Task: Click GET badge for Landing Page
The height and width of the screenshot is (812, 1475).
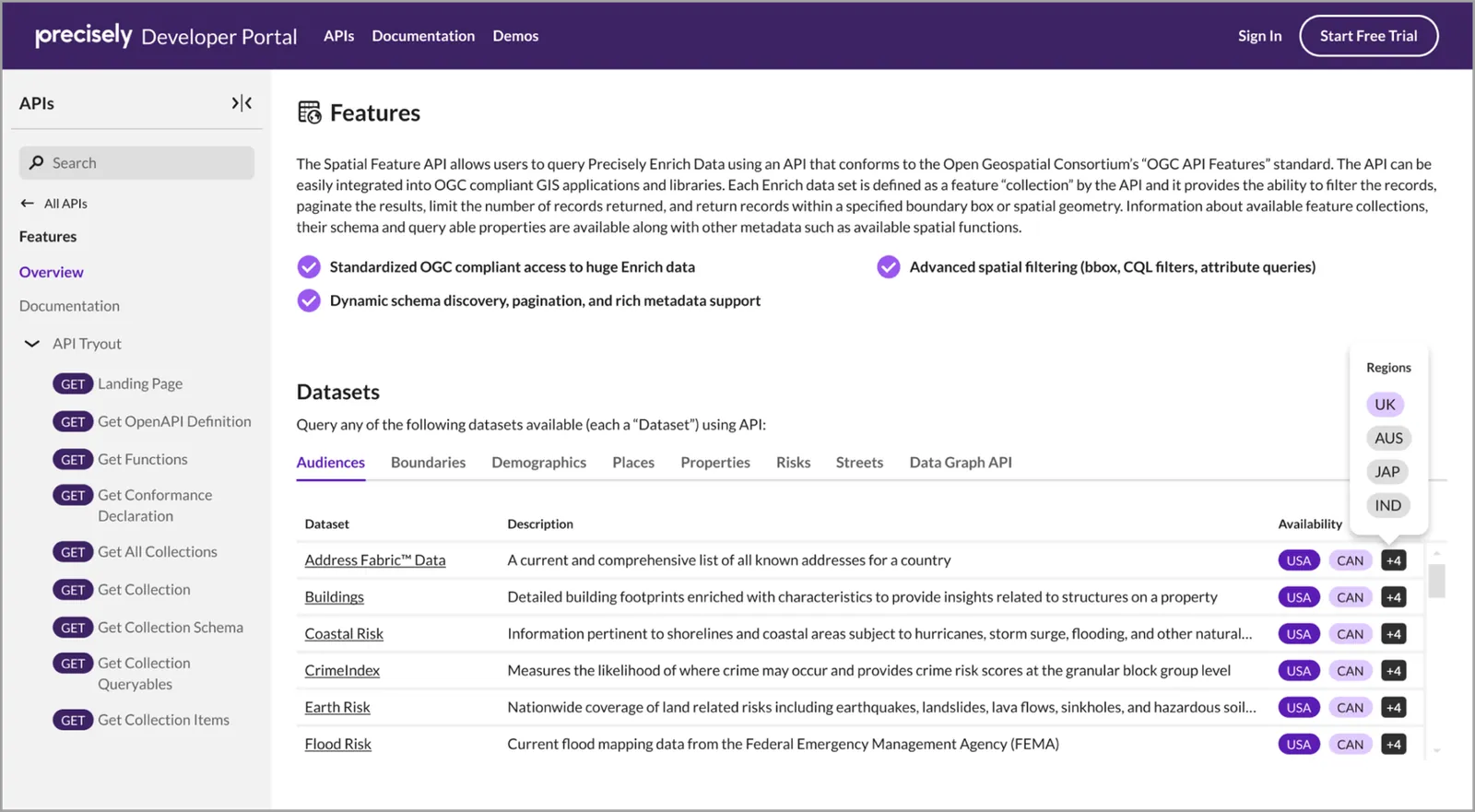Action: (73, 384)
